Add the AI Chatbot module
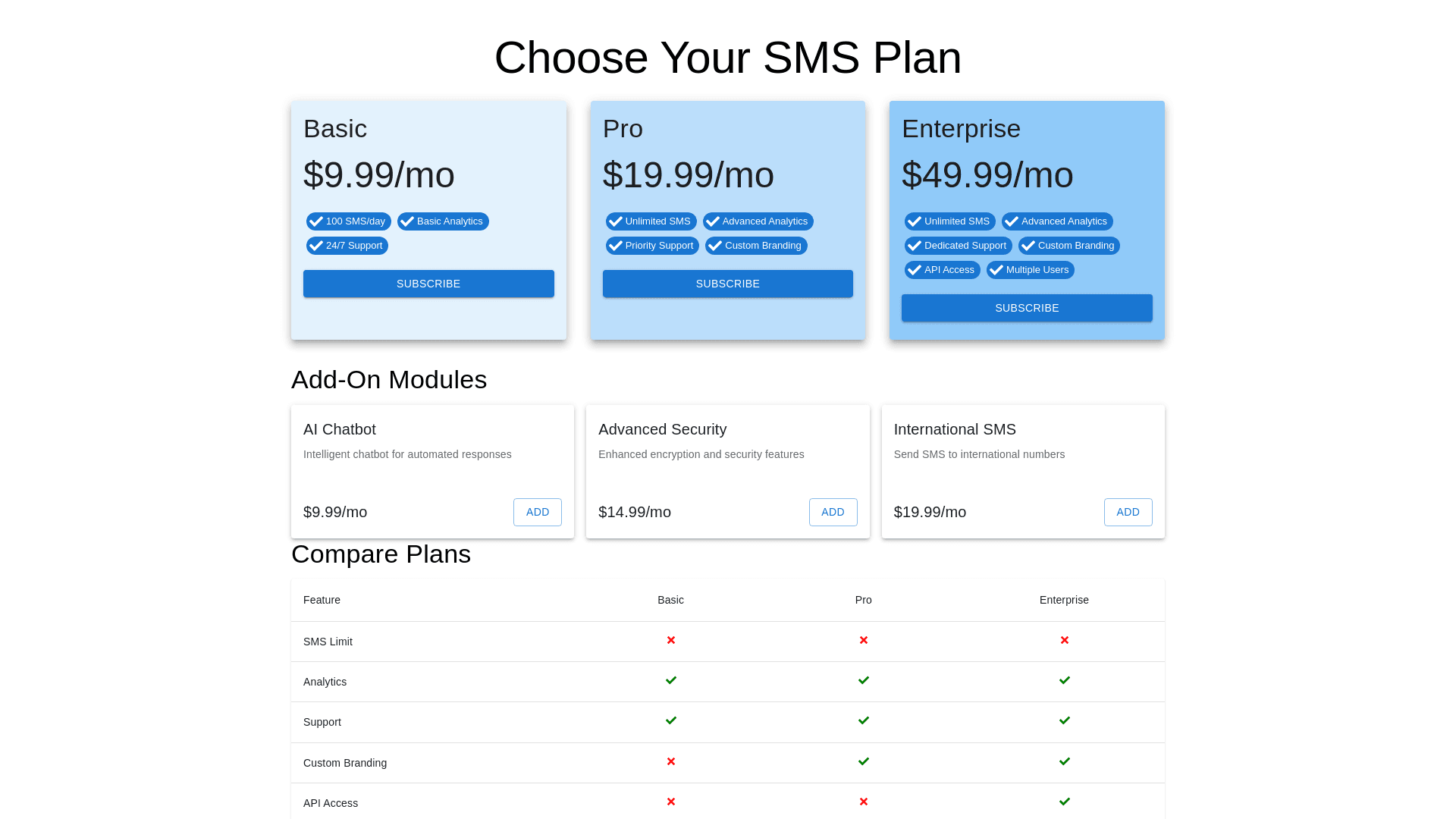The height and width of the screenshot is (819, 1456). (x=537, y=512)
